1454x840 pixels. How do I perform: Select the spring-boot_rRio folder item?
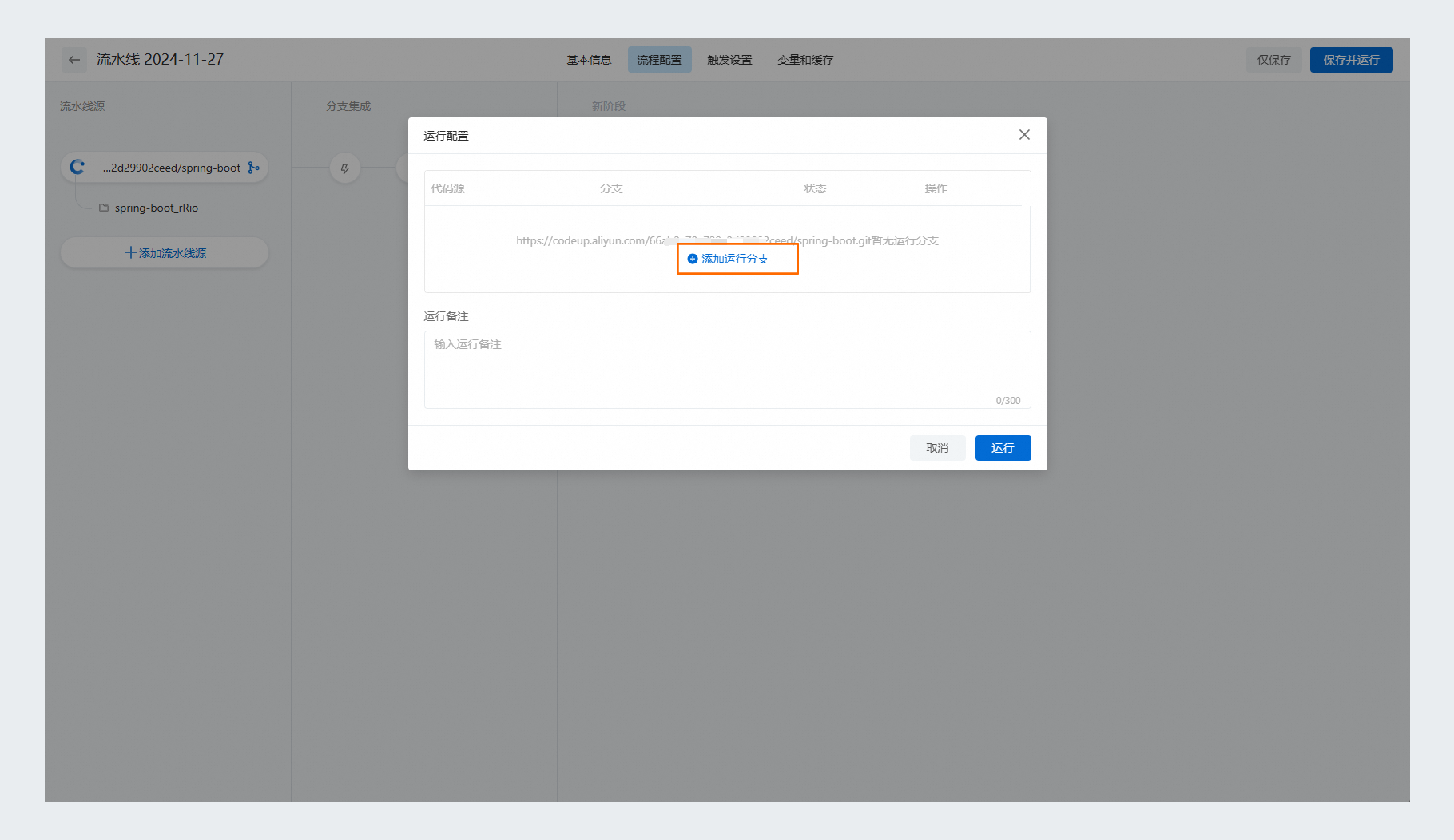pyautogui.click(x=149, y=208)
